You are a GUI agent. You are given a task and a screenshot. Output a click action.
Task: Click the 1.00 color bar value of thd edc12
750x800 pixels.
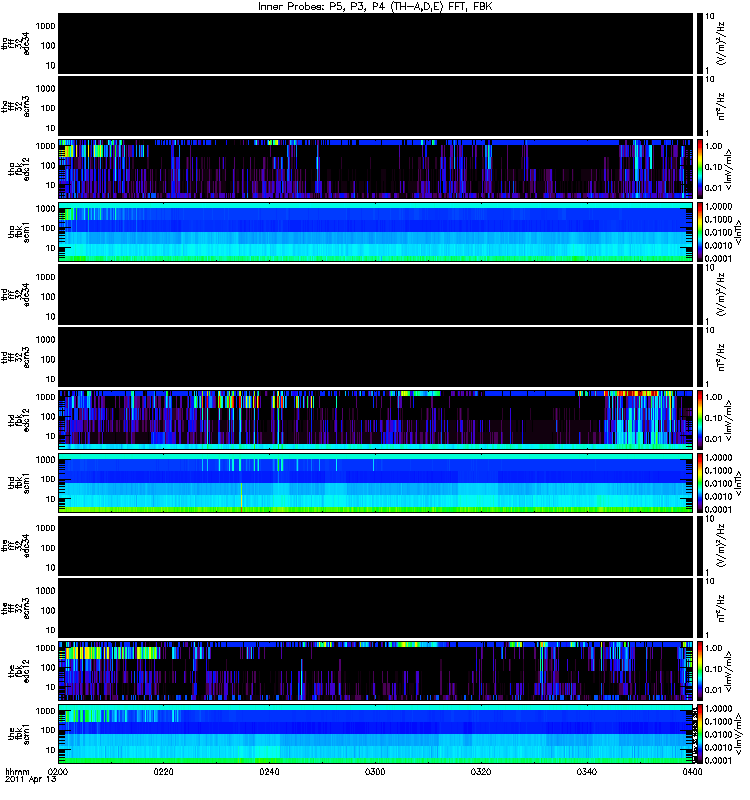click(x=713, y=397)
